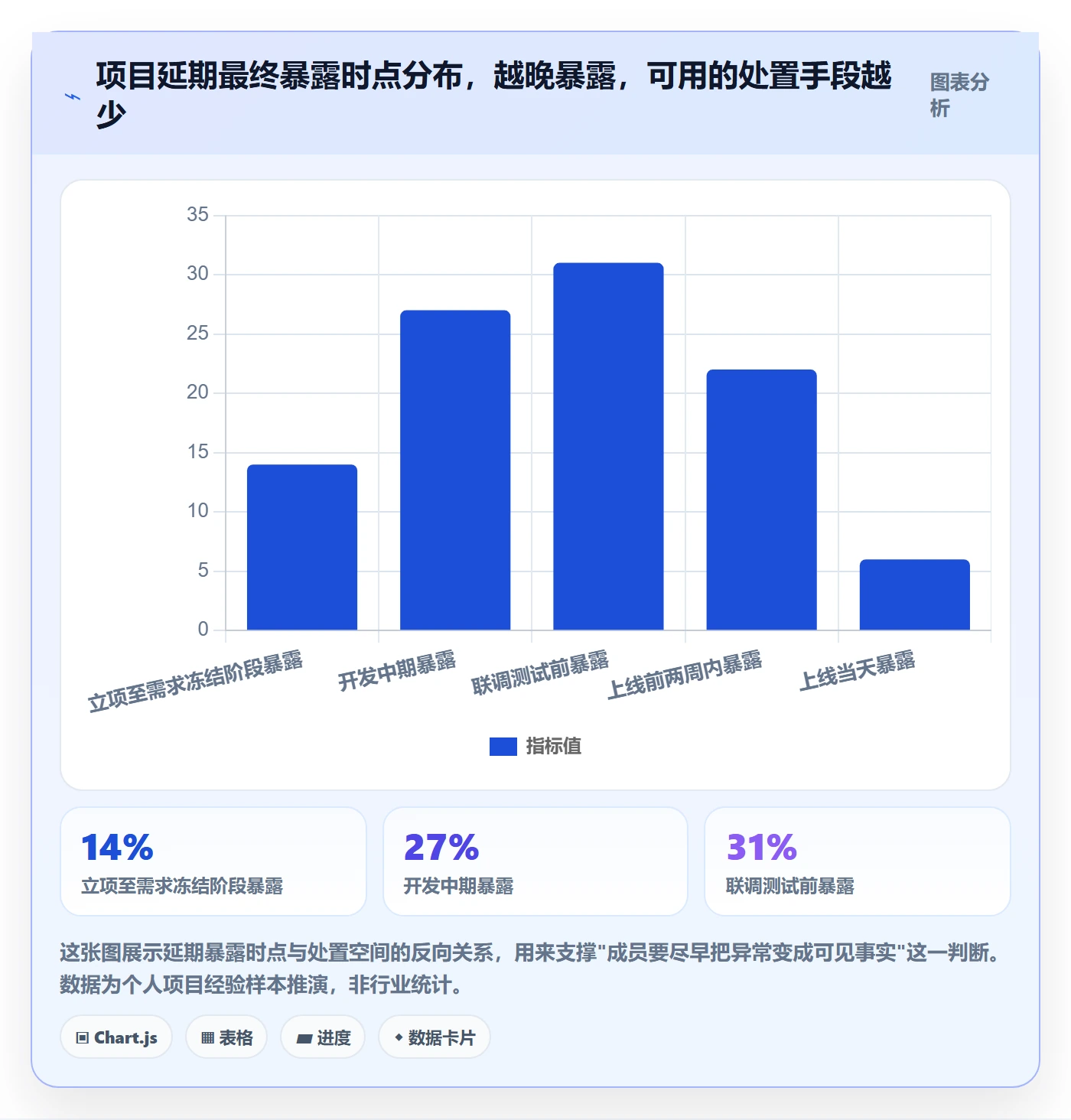The width and height of the screenshot is (1071, 1120).
Task: Click the 图表分析 label in header
Action: click(x=959, y=95)
